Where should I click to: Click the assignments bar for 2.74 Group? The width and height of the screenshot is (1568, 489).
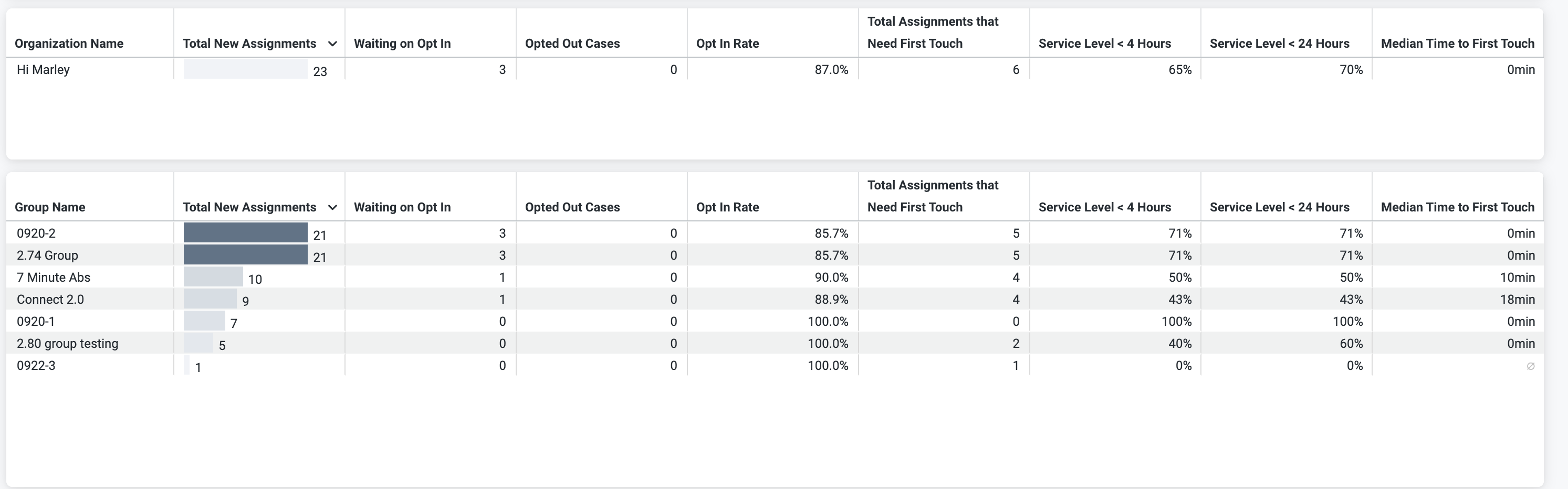coord(245,256)
